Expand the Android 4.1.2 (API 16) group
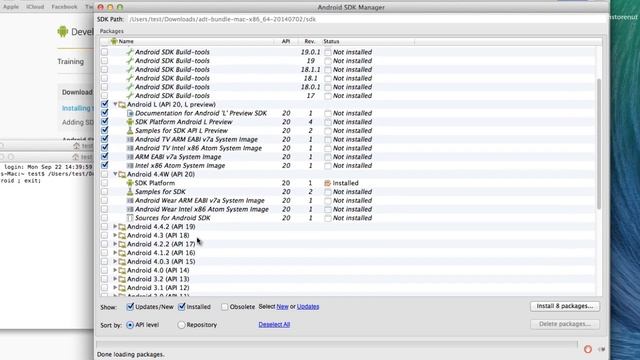The width and height of the screenshot is (640, 360). point(115,253)
